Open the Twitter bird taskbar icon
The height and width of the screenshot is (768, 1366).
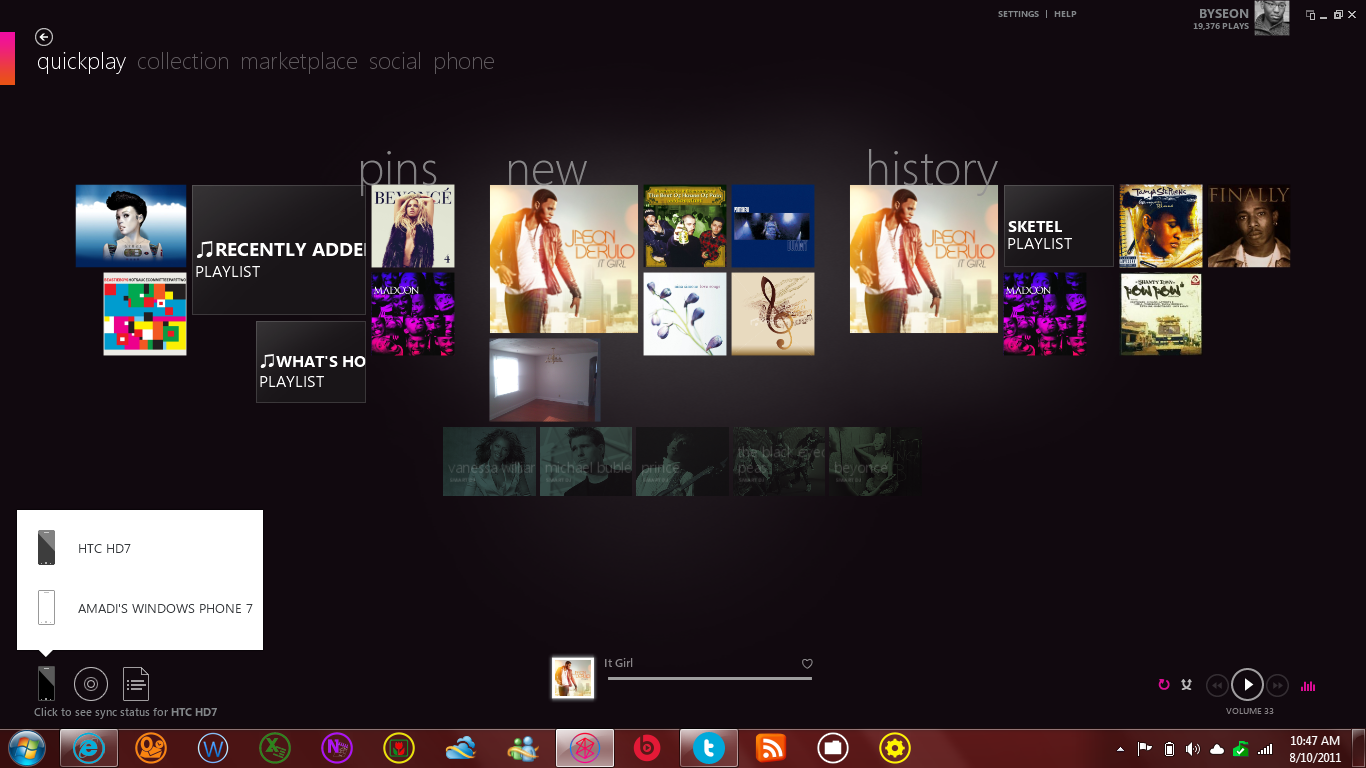click(x=709, y=748)
